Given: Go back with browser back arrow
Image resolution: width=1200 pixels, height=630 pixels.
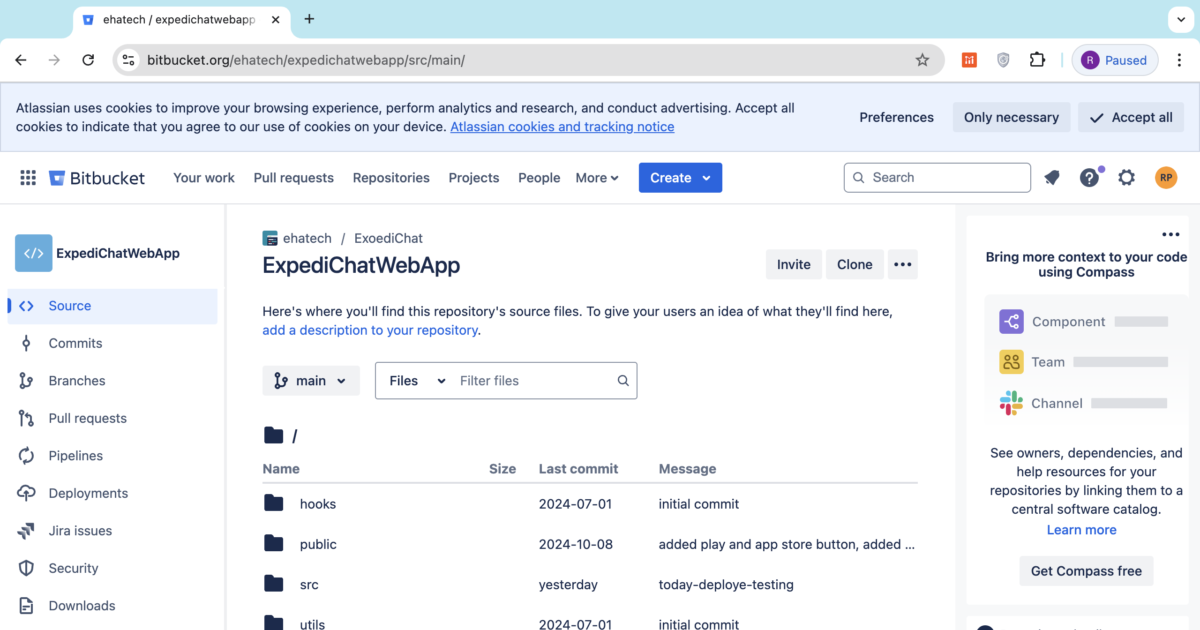Looking at the screenshot, I should pos(21,60).
